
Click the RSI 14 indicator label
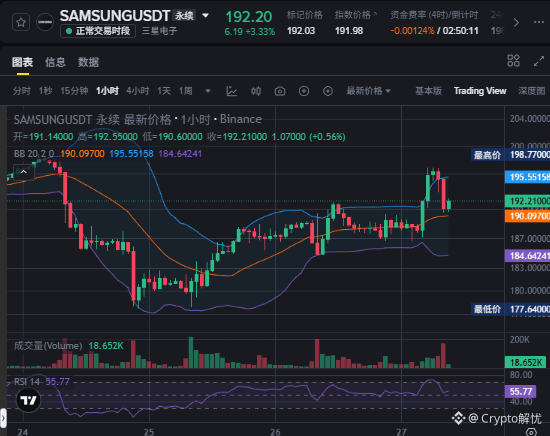click(27, 382)
